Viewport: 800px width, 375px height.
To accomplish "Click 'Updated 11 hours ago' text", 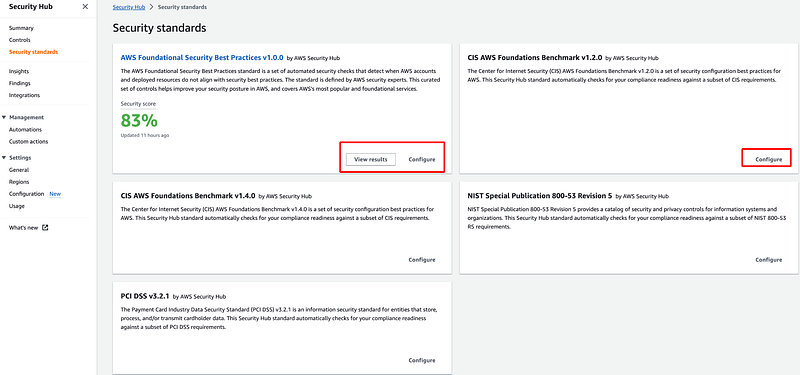I will pos(145,136).
